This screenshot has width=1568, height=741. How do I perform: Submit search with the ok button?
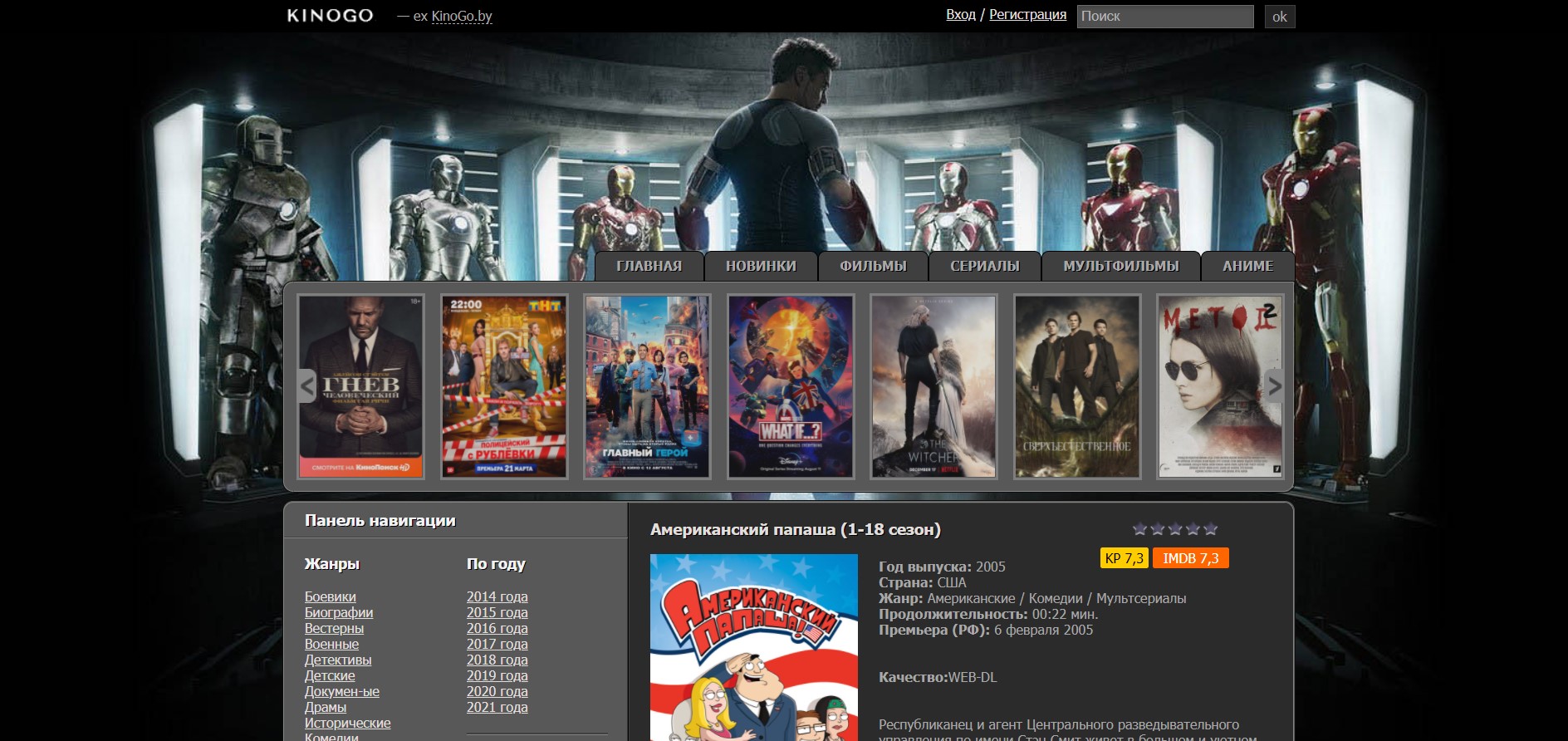pyautogui.click(x=1280, y=17)
